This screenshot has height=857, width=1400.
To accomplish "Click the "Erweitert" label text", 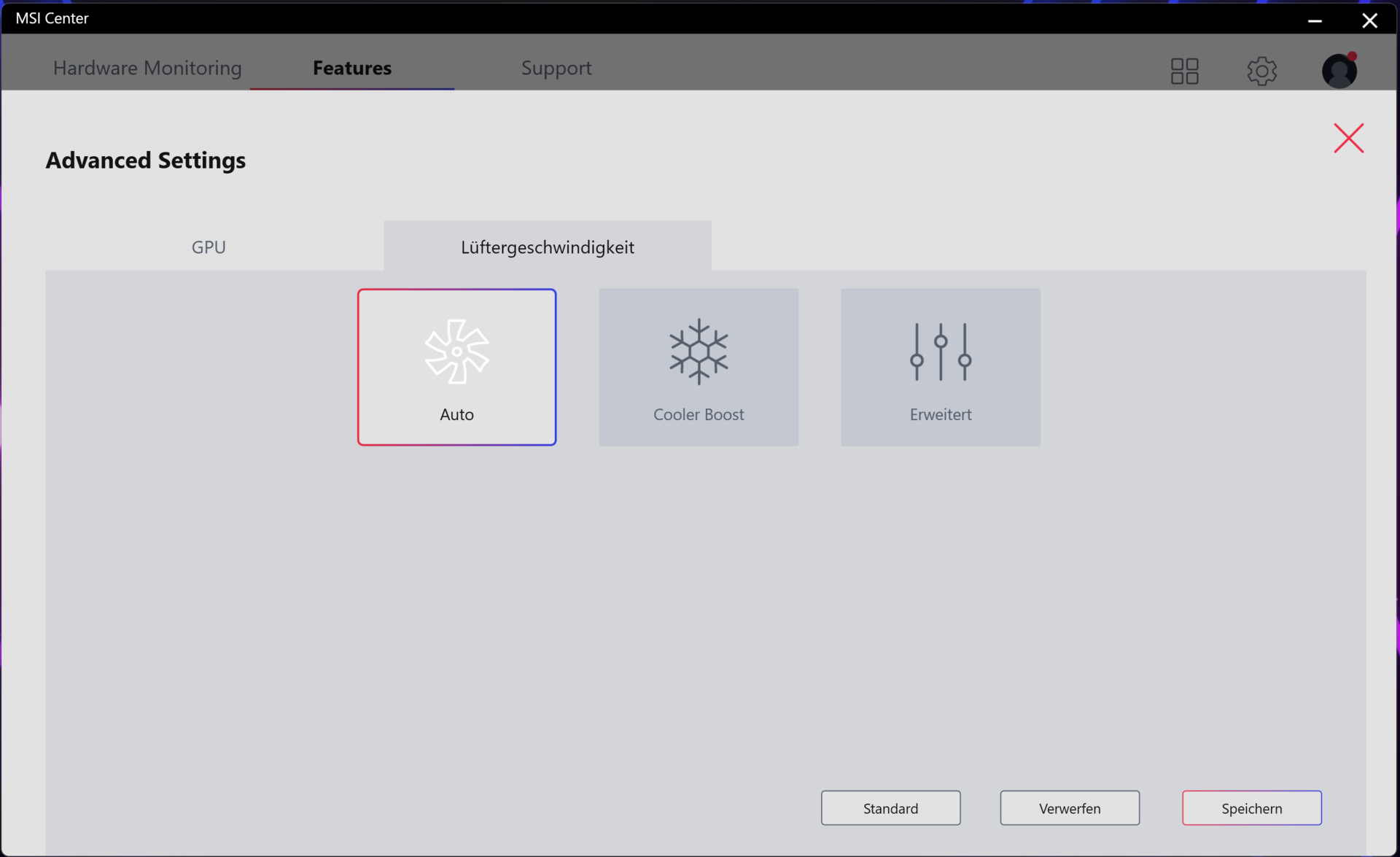I will pyautogui.click(x=941, y=414).
